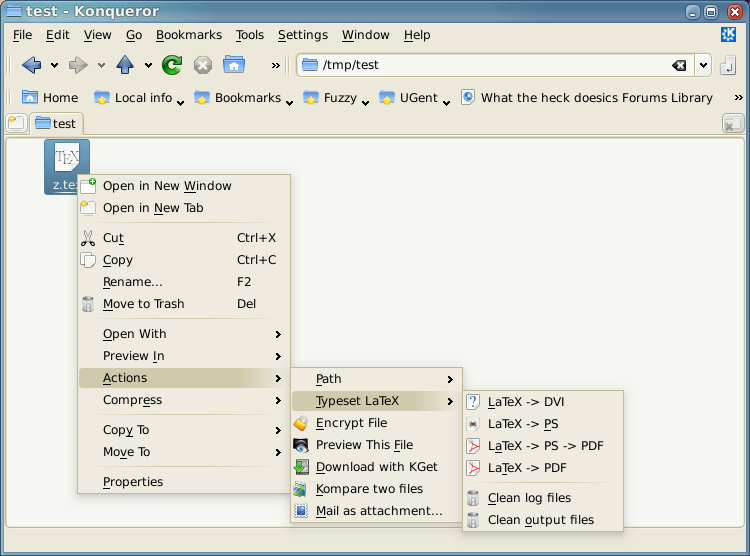
Task: Expand the bookmarks toolbar overflow chevron
Action: tap(739, 98)
